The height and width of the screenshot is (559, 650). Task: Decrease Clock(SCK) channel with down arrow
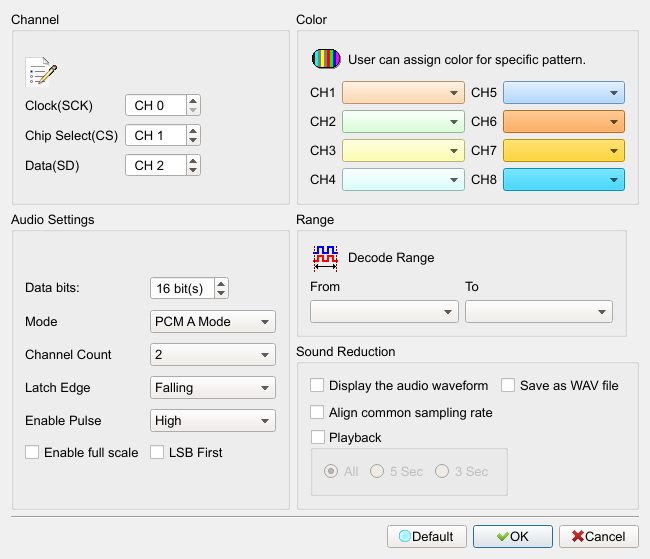point(193,110)
